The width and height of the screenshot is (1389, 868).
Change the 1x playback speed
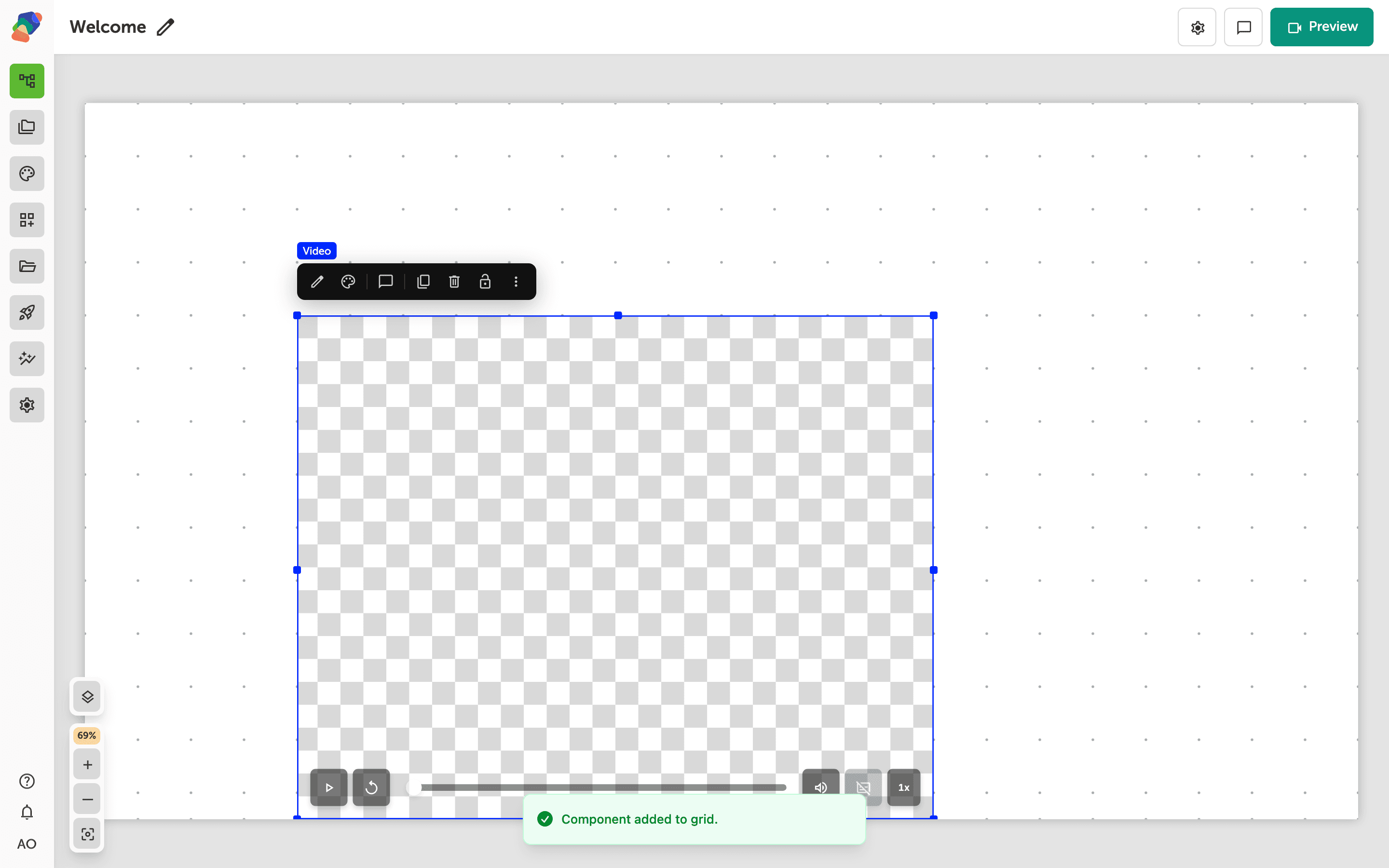click(904, 787)
